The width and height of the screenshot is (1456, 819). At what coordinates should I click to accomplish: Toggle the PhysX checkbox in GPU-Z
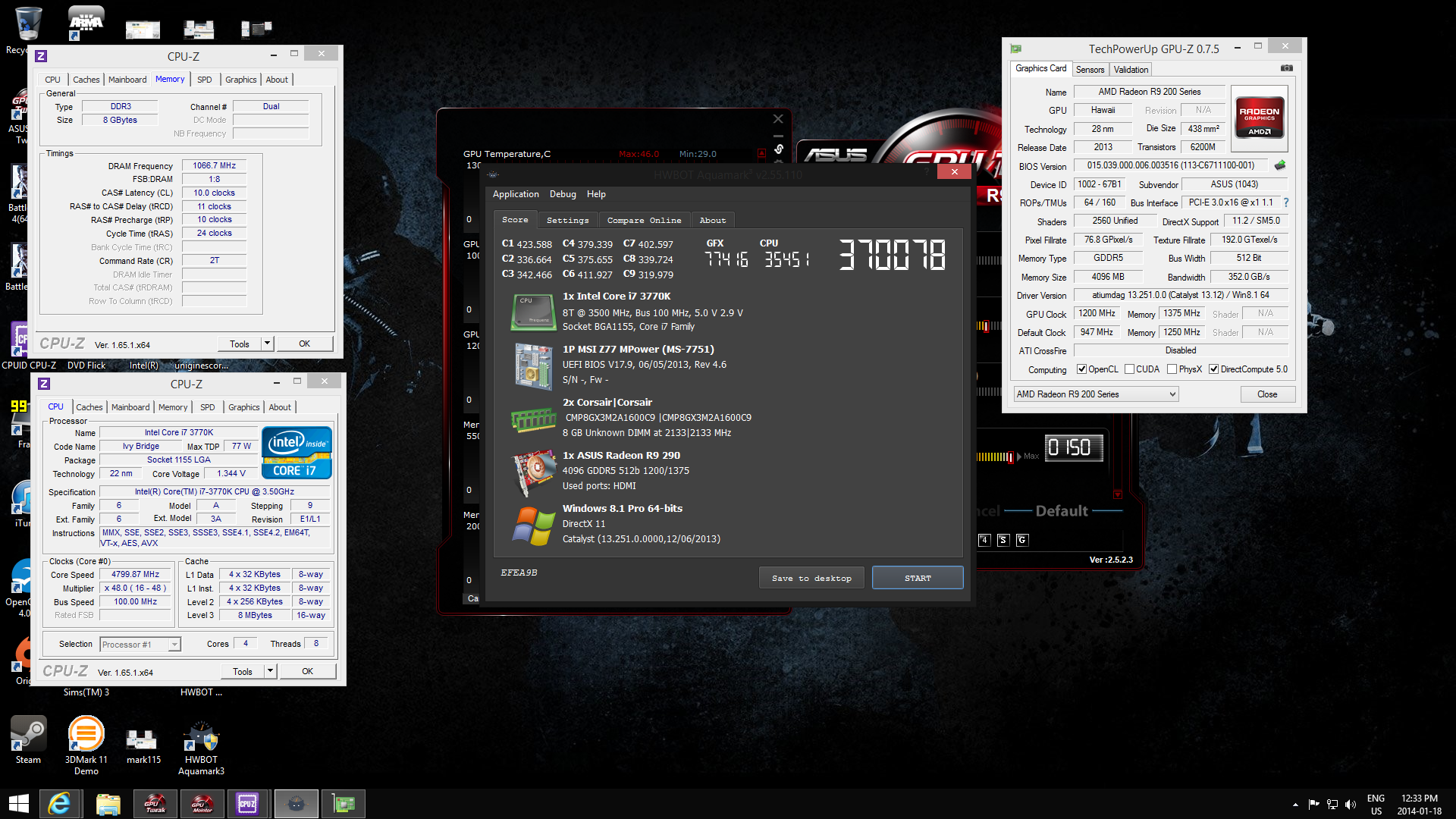(x=1172, y=369)
